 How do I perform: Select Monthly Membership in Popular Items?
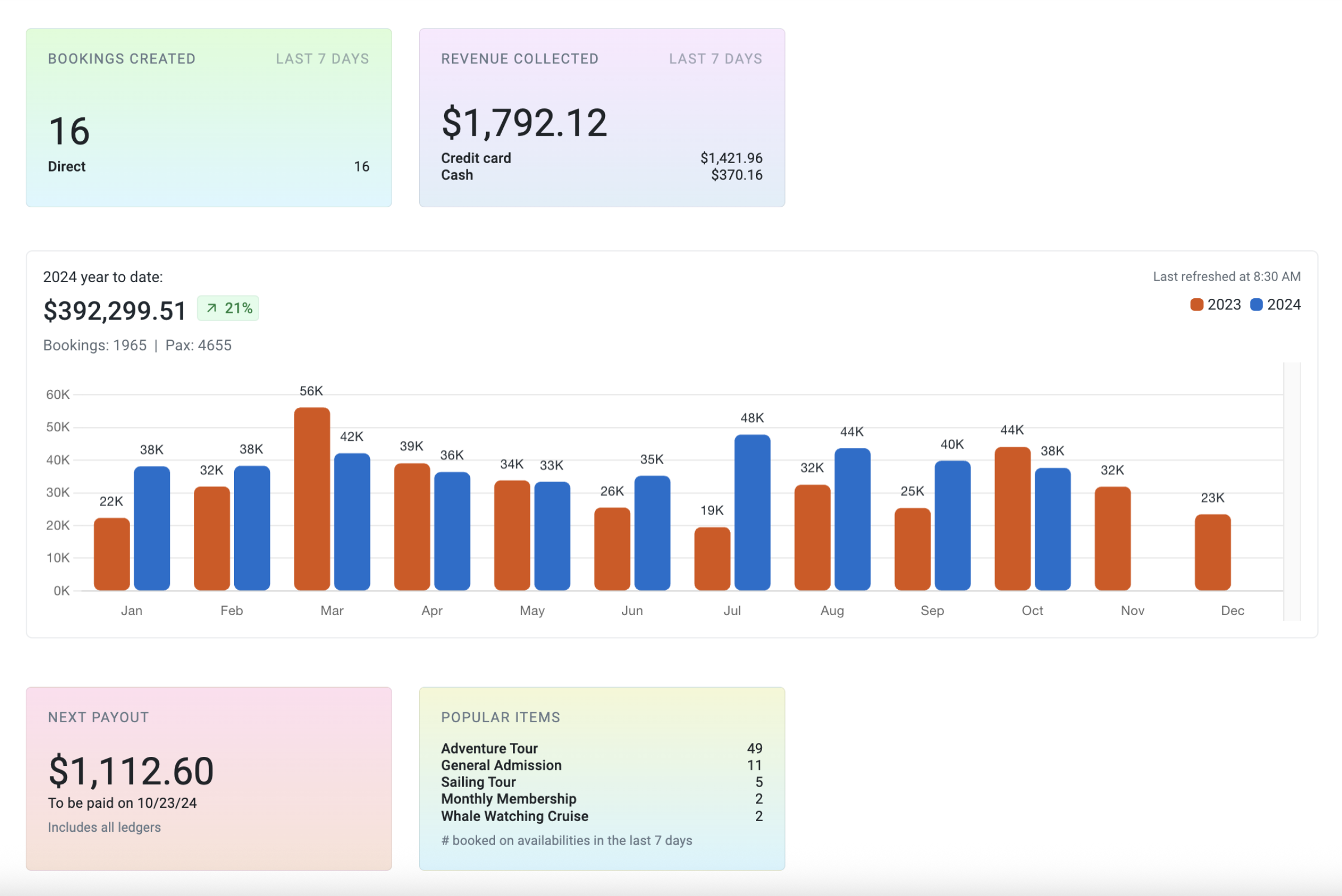508,799
